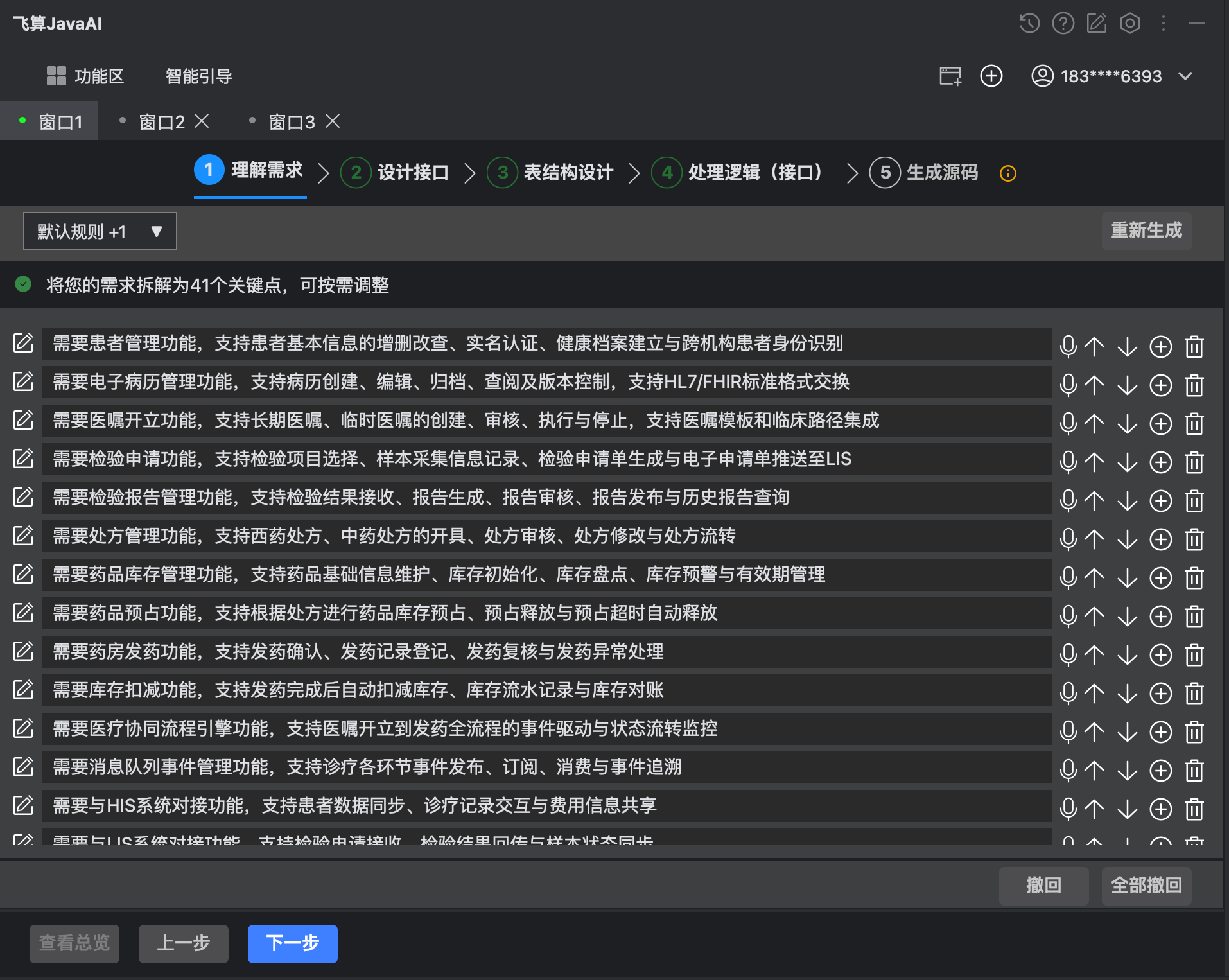The height and width of the screenshot is (980, 1229).
Task: Click the orange info icon beside 生成源码
Action: pos(1008,173)
